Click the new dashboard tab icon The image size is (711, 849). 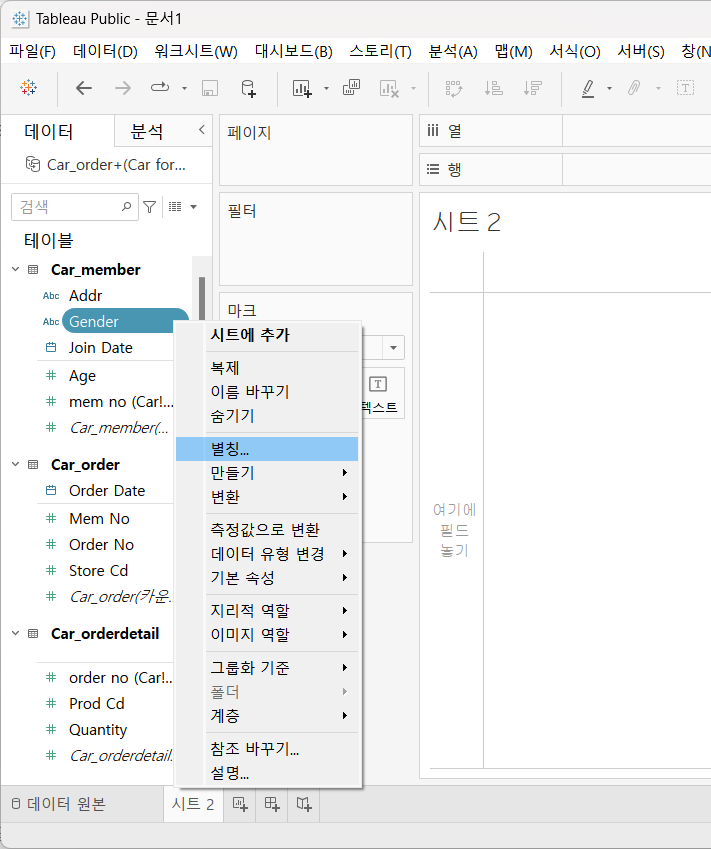(x=272, y=804)
